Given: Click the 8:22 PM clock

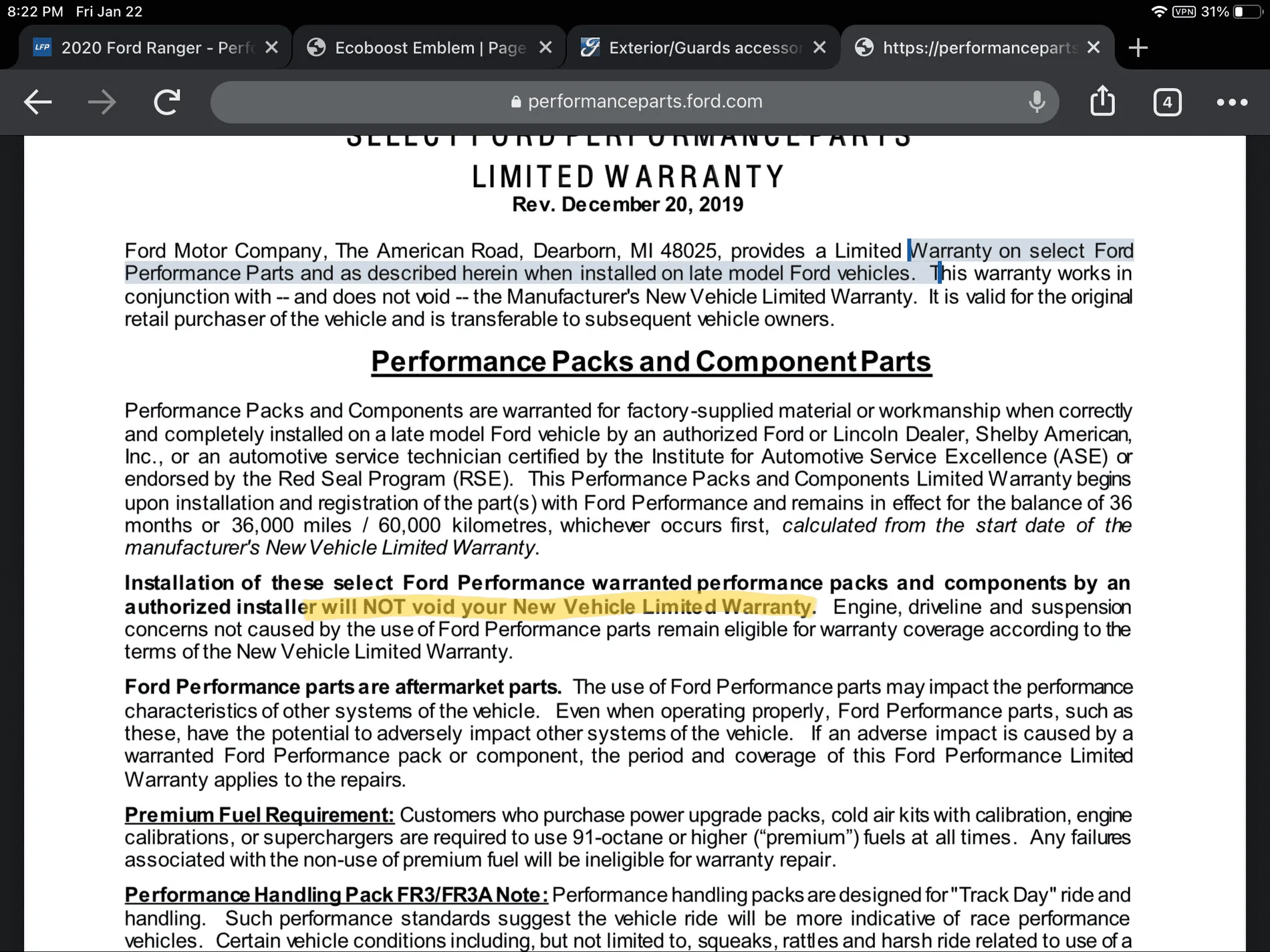Looking at the screenshot, I should pos(35,12).
